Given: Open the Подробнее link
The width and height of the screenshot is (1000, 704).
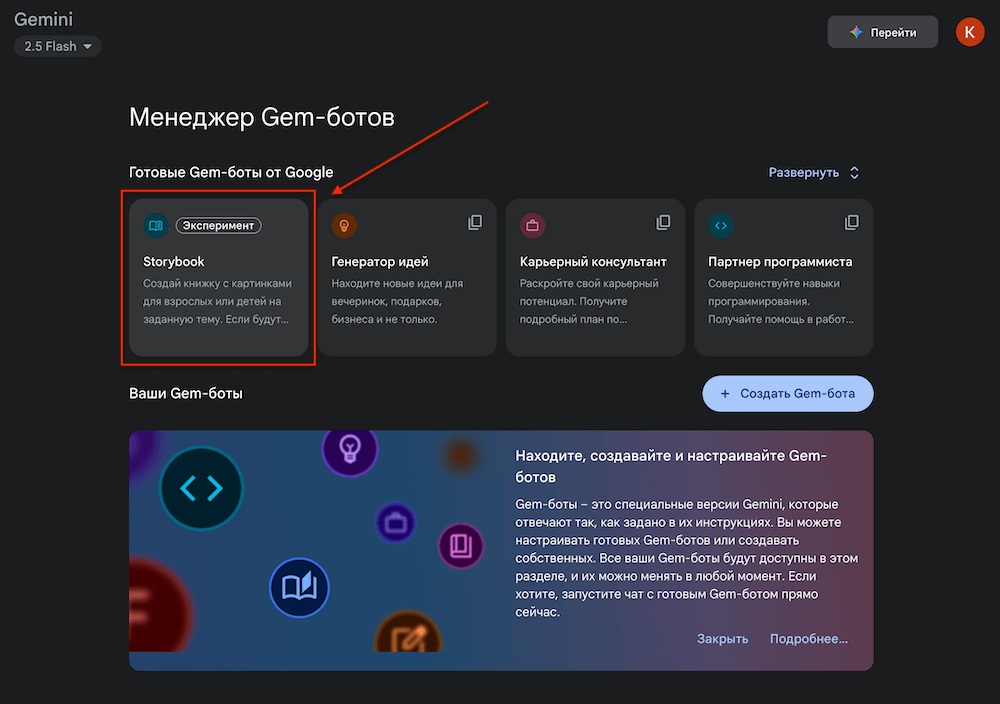Looking at the screenshot, I should (809, 639).
